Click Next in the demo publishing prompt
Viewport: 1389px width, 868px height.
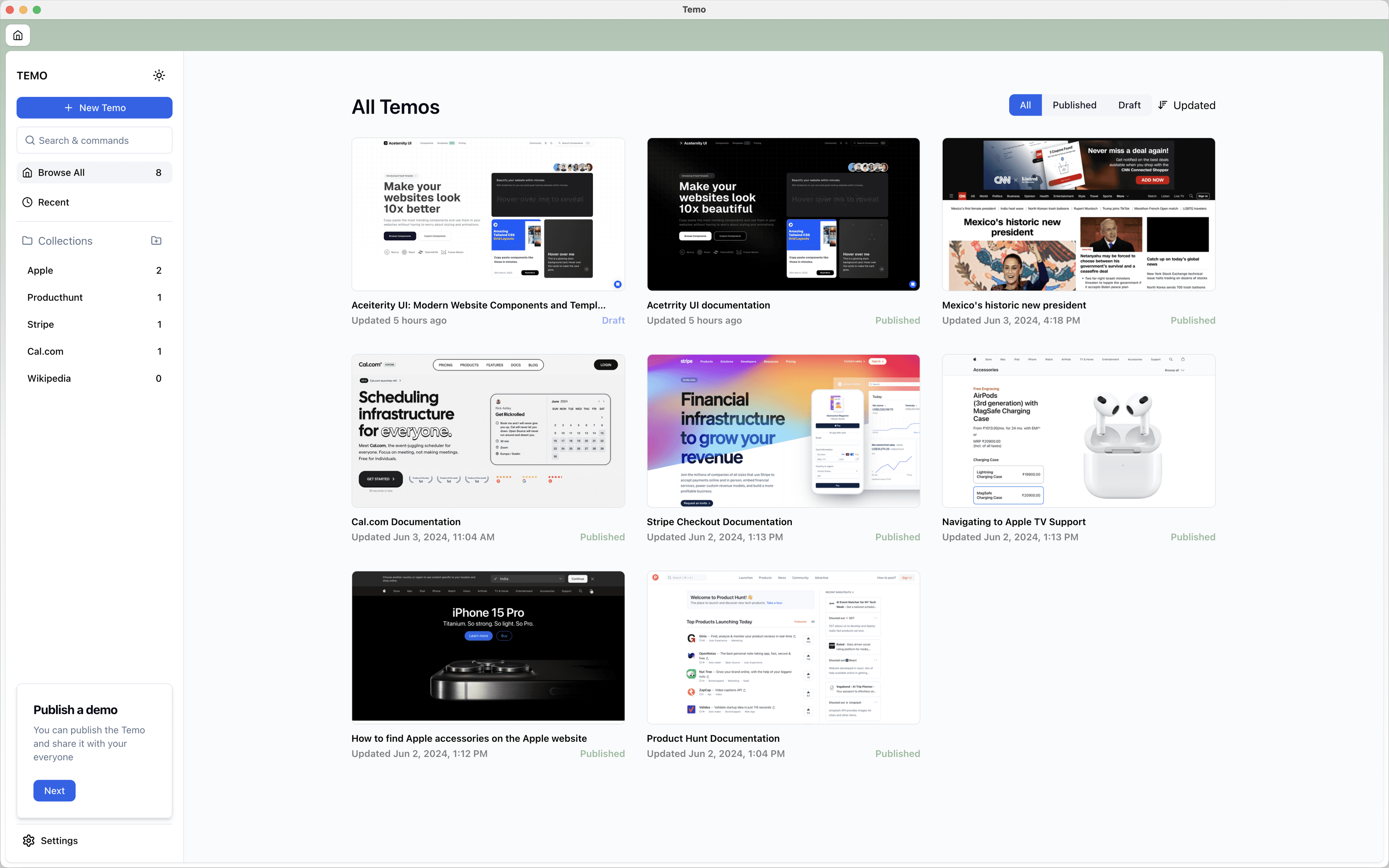53,790
